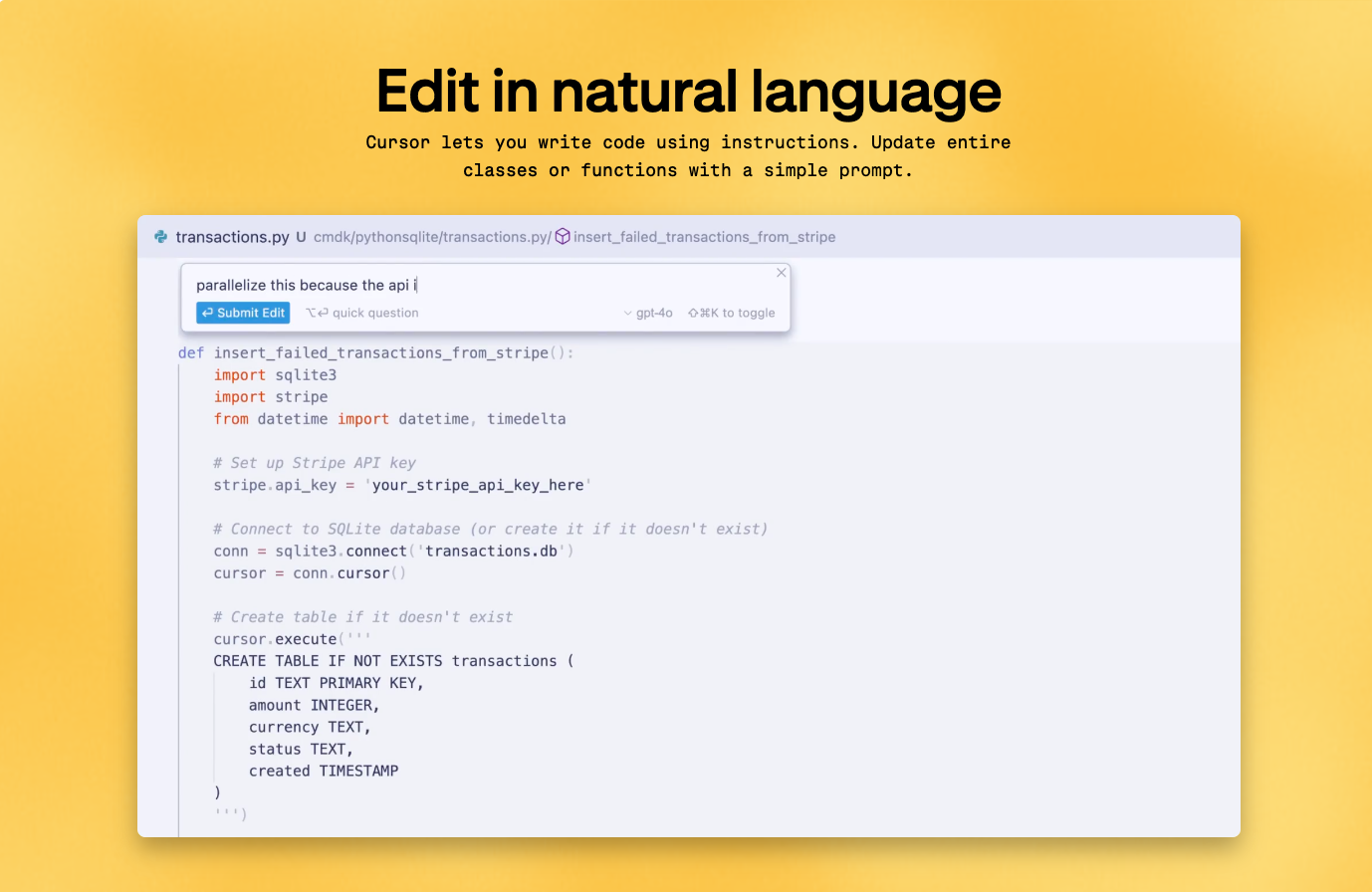Open the gpt-4o model dropdown
This screenshot has height=892, width=1372.
coord(648,313)
